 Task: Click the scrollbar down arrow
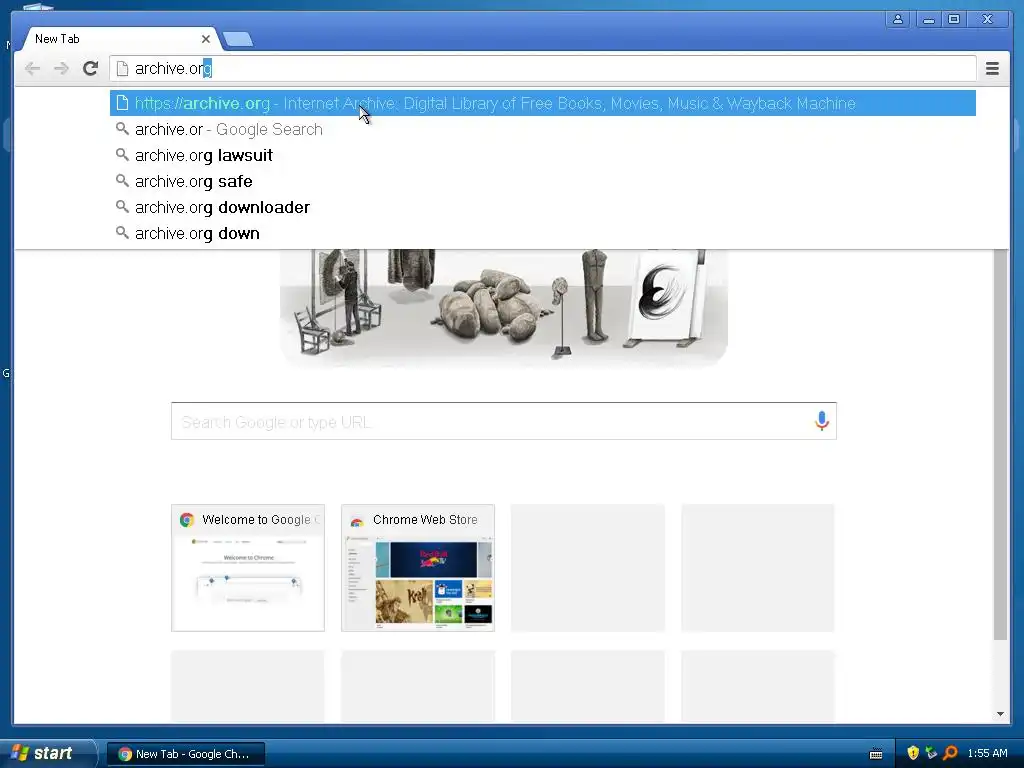1000,714
